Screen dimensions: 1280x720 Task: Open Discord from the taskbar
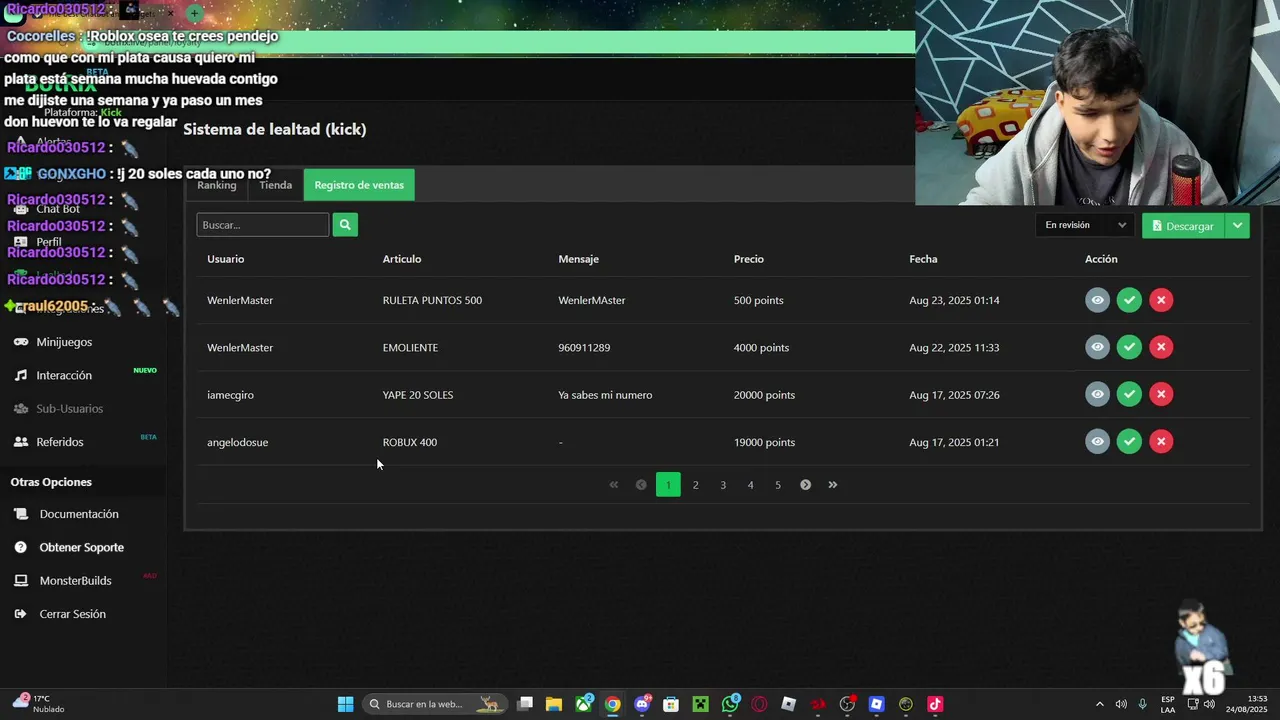[642, 704]
